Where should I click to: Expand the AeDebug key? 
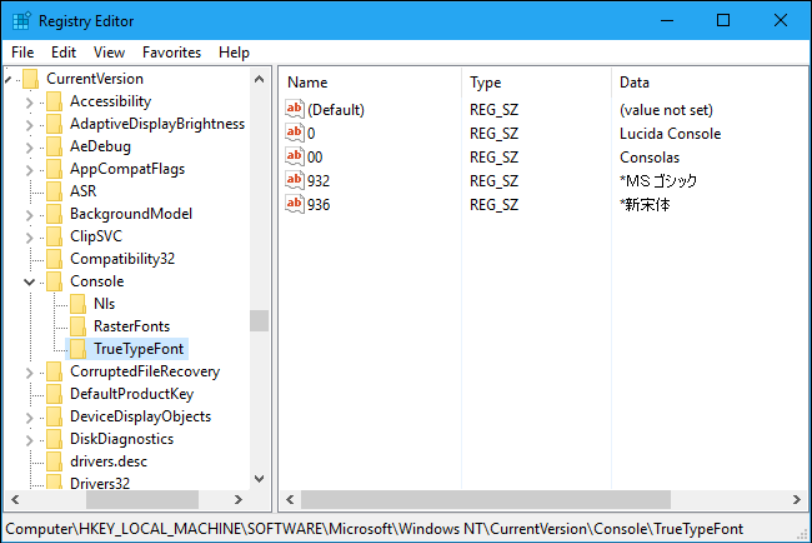tap(30, 148)
